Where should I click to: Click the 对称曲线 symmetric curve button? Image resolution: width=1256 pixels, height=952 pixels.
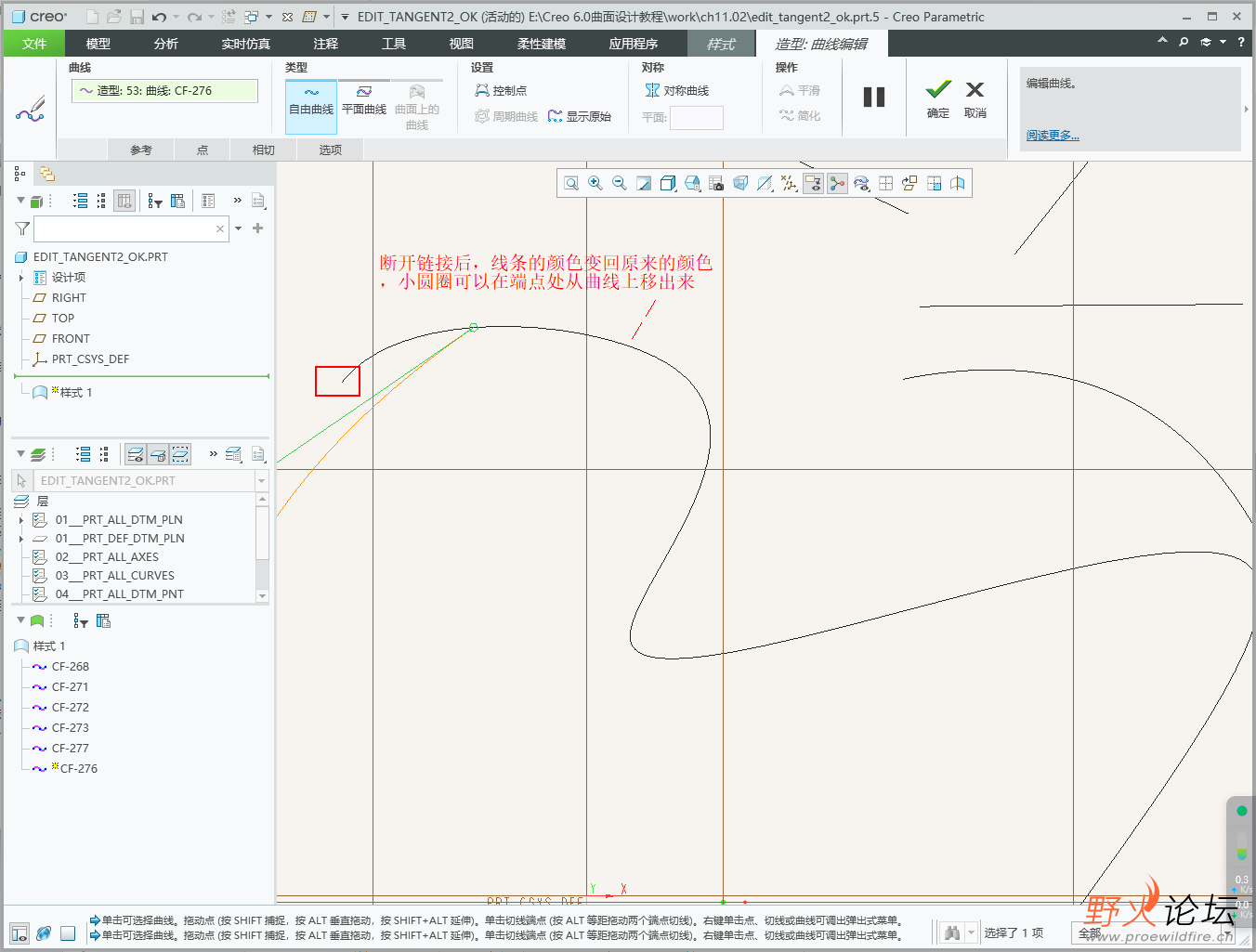tap(677, 90)
